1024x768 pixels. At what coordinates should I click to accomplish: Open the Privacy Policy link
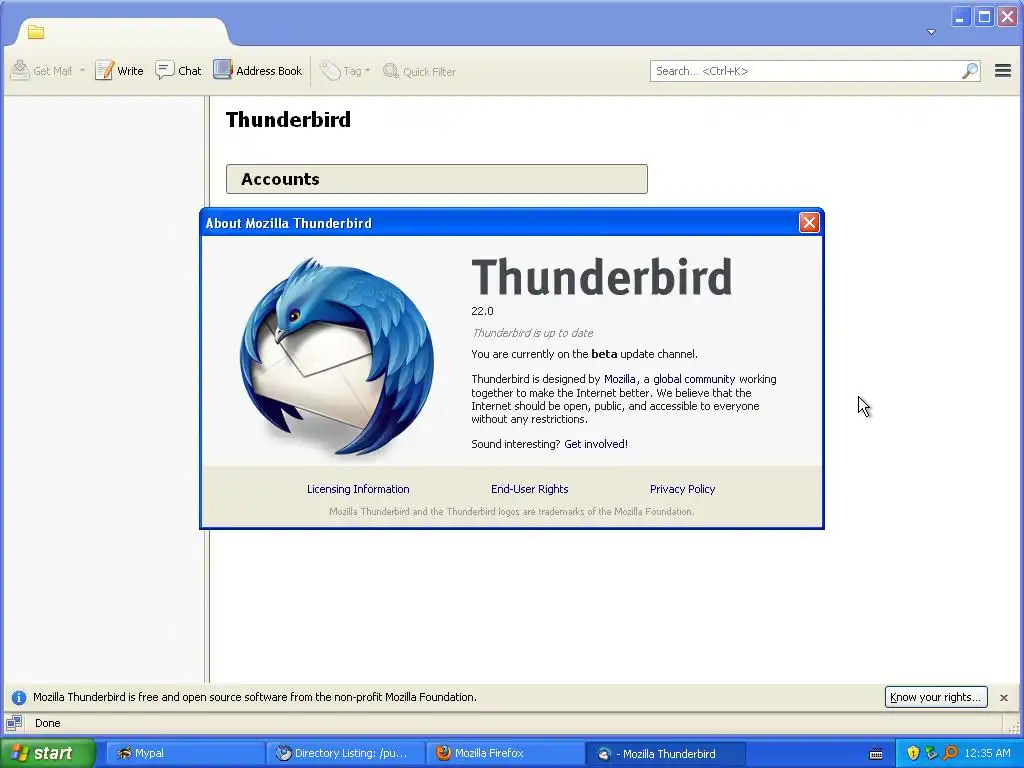click(x=682, y=489)
